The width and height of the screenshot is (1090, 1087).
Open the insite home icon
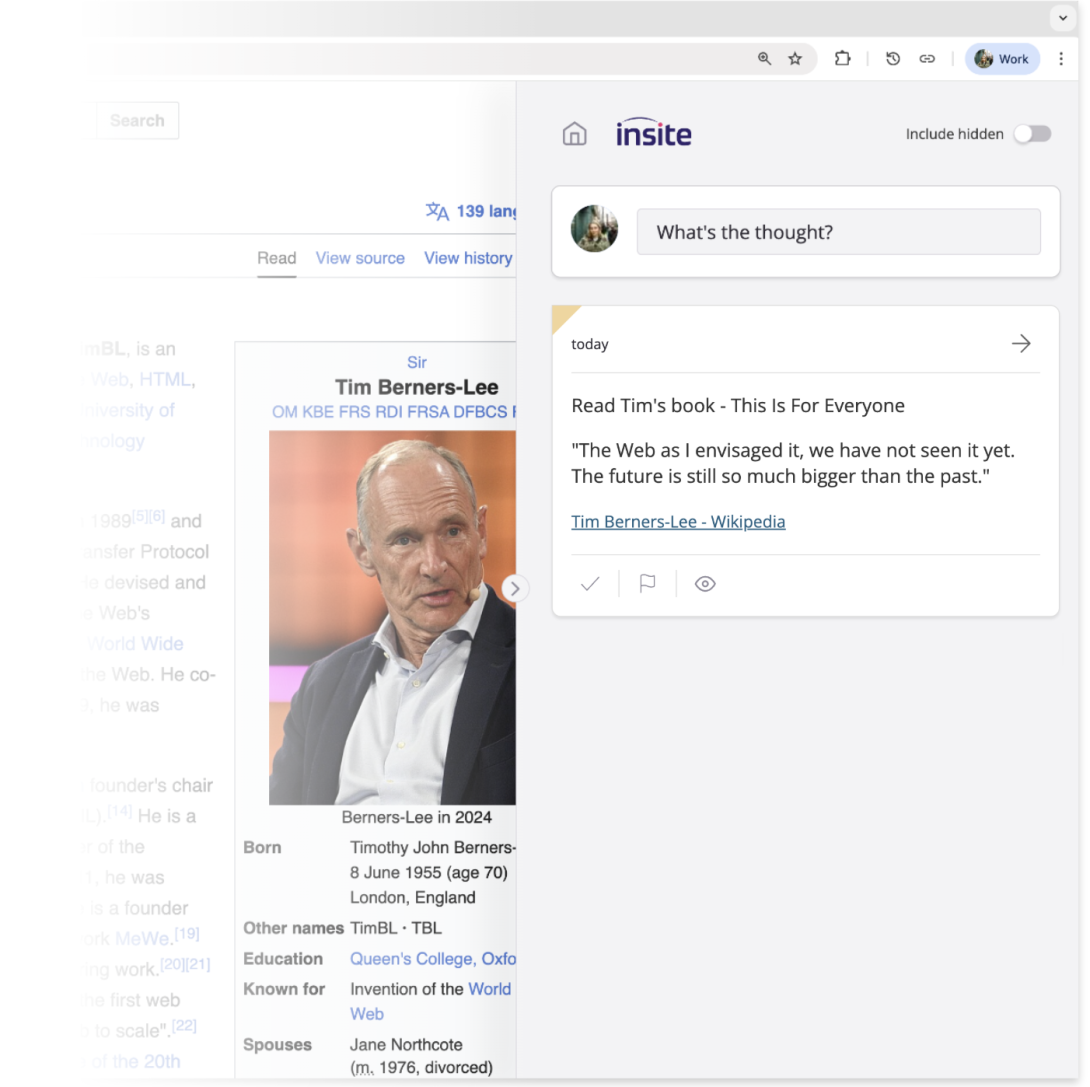pyautogui.click(x=574, y=133)
